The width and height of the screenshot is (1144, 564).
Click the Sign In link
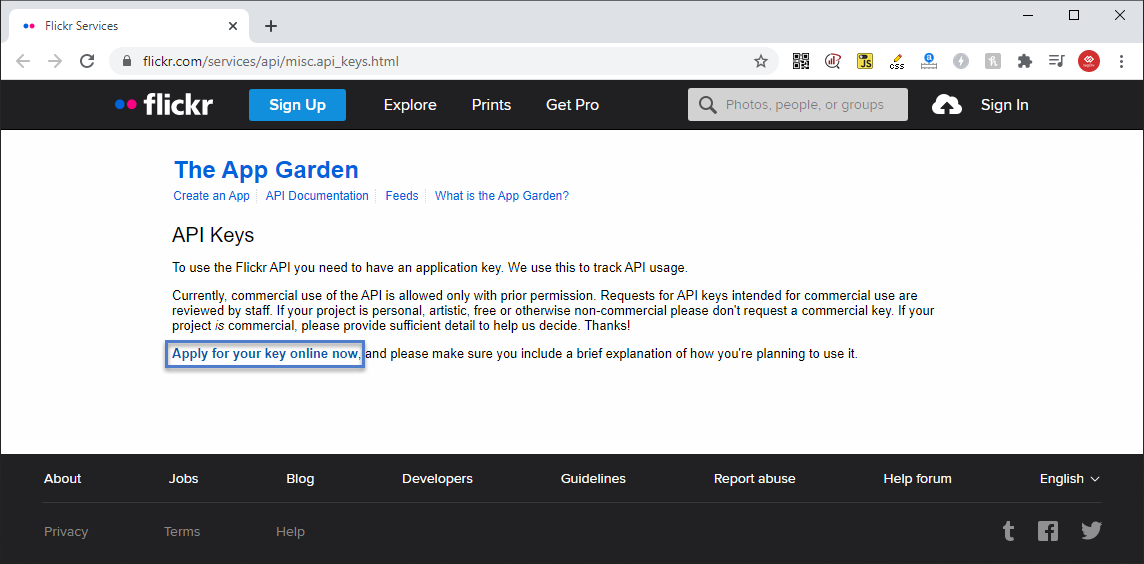[x=1005, y=105]
